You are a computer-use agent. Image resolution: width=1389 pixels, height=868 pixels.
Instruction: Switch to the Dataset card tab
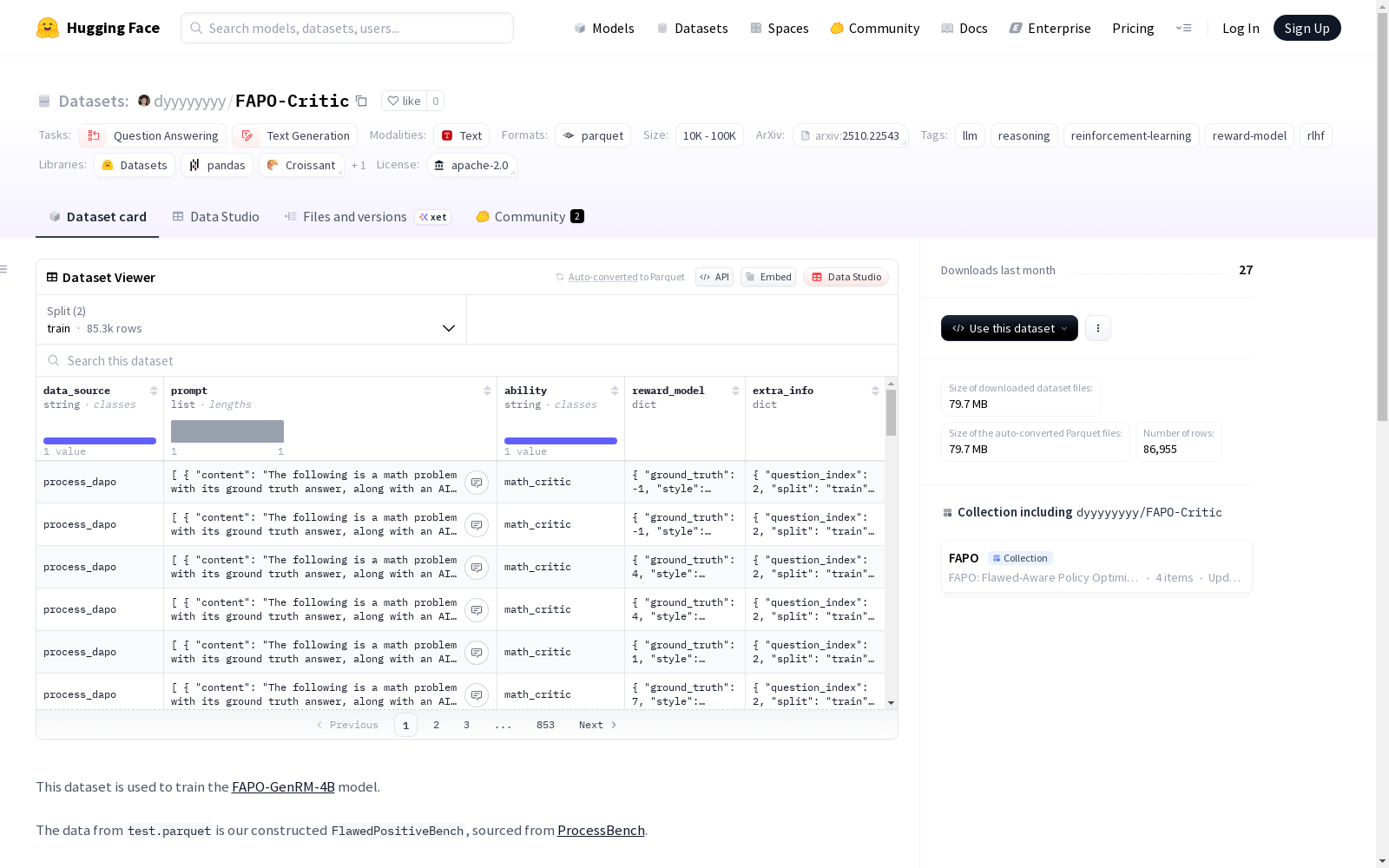(97, 217)
